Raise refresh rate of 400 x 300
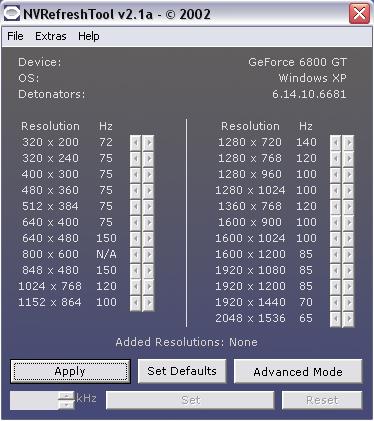Viewport: 374px width, 421px height. (148, 175)
